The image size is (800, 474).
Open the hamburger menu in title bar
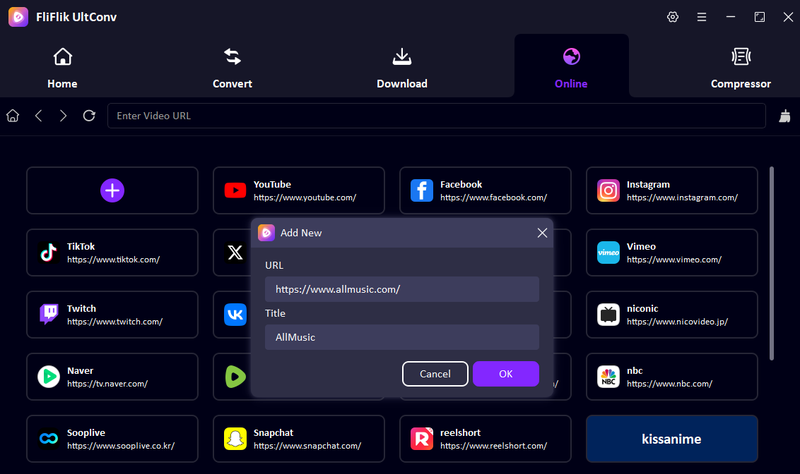pyautogui.click(x=701, y=17)
